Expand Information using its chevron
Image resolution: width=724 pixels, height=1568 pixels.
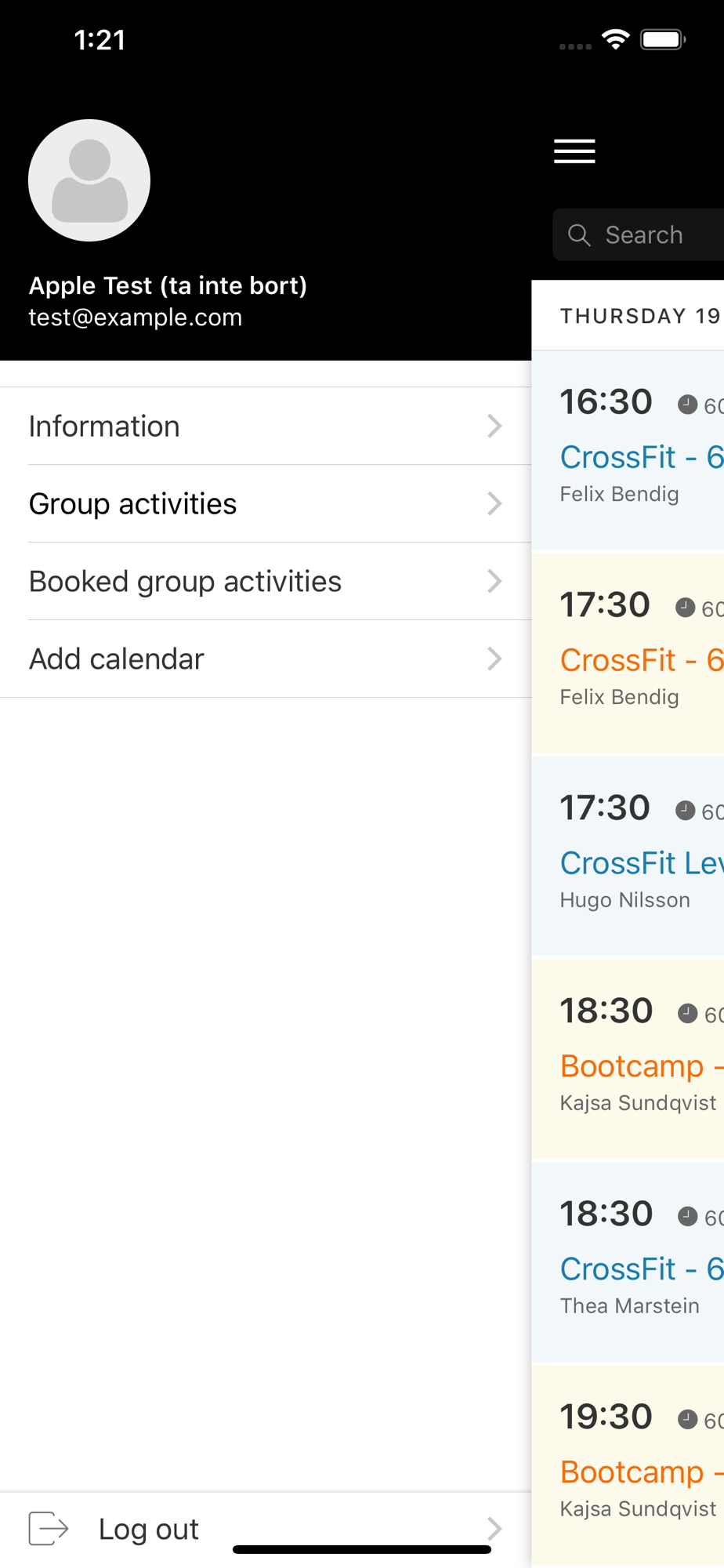click(494, 426)
